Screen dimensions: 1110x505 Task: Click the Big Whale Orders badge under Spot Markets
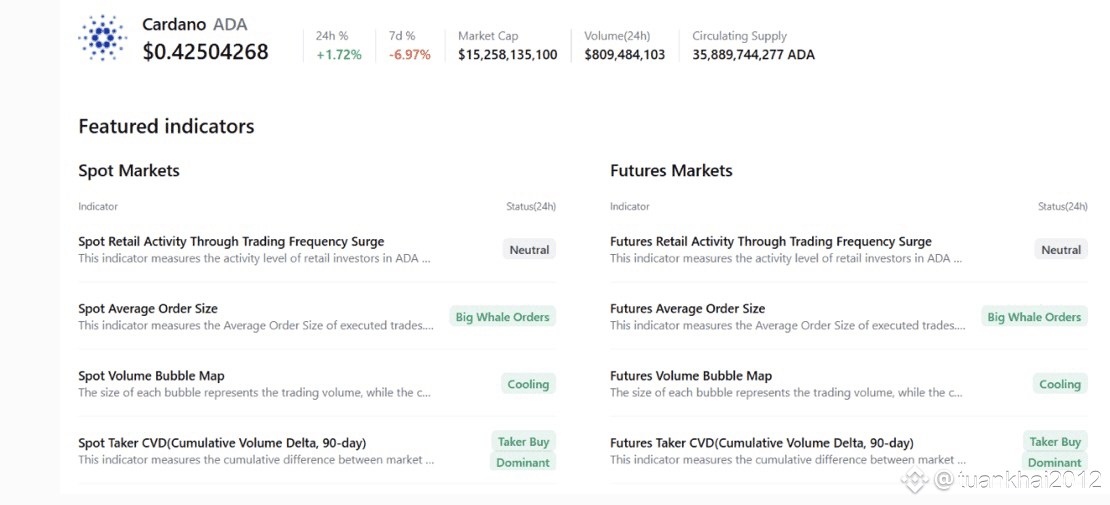coord(502,317)
